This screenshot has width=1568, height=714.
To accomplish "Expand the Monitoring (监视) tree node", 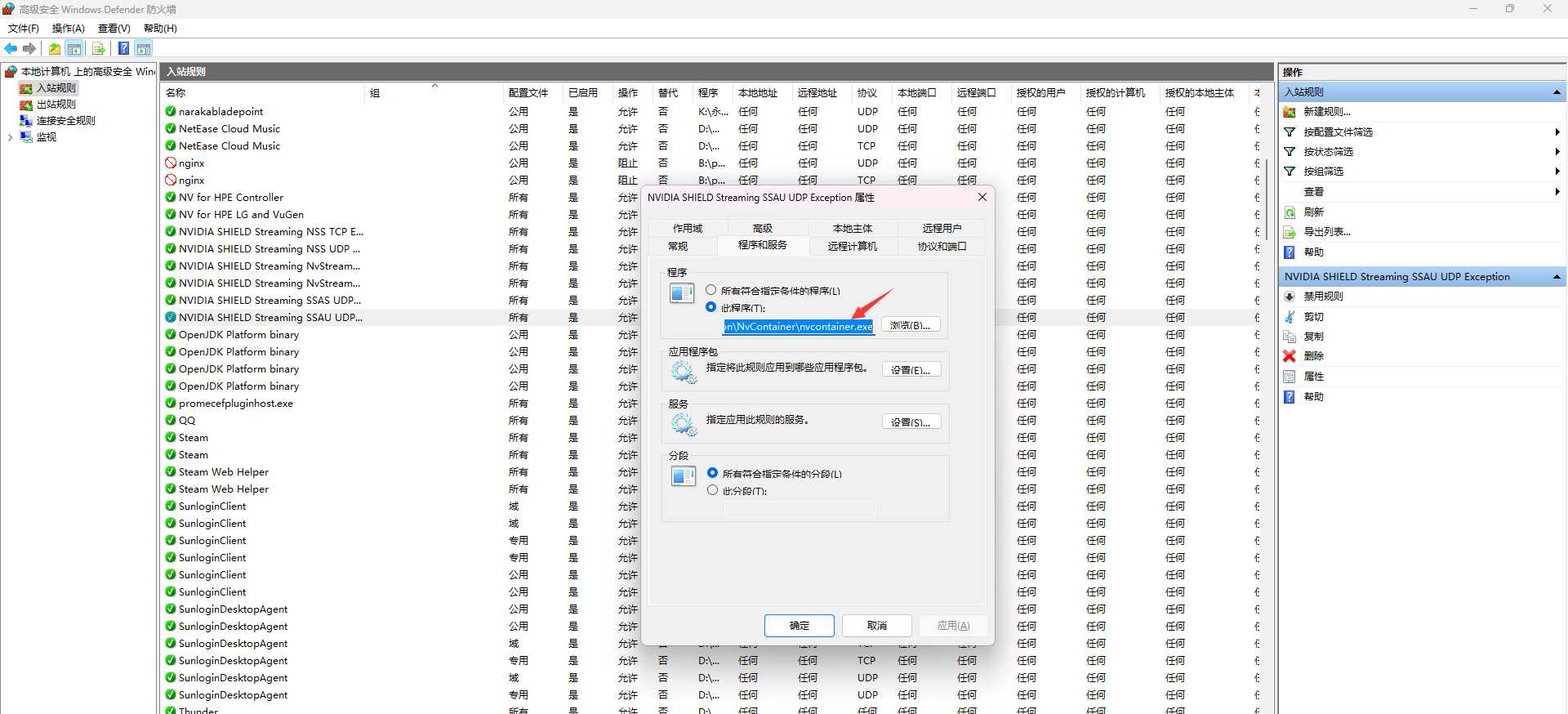I will pos(10,137).
